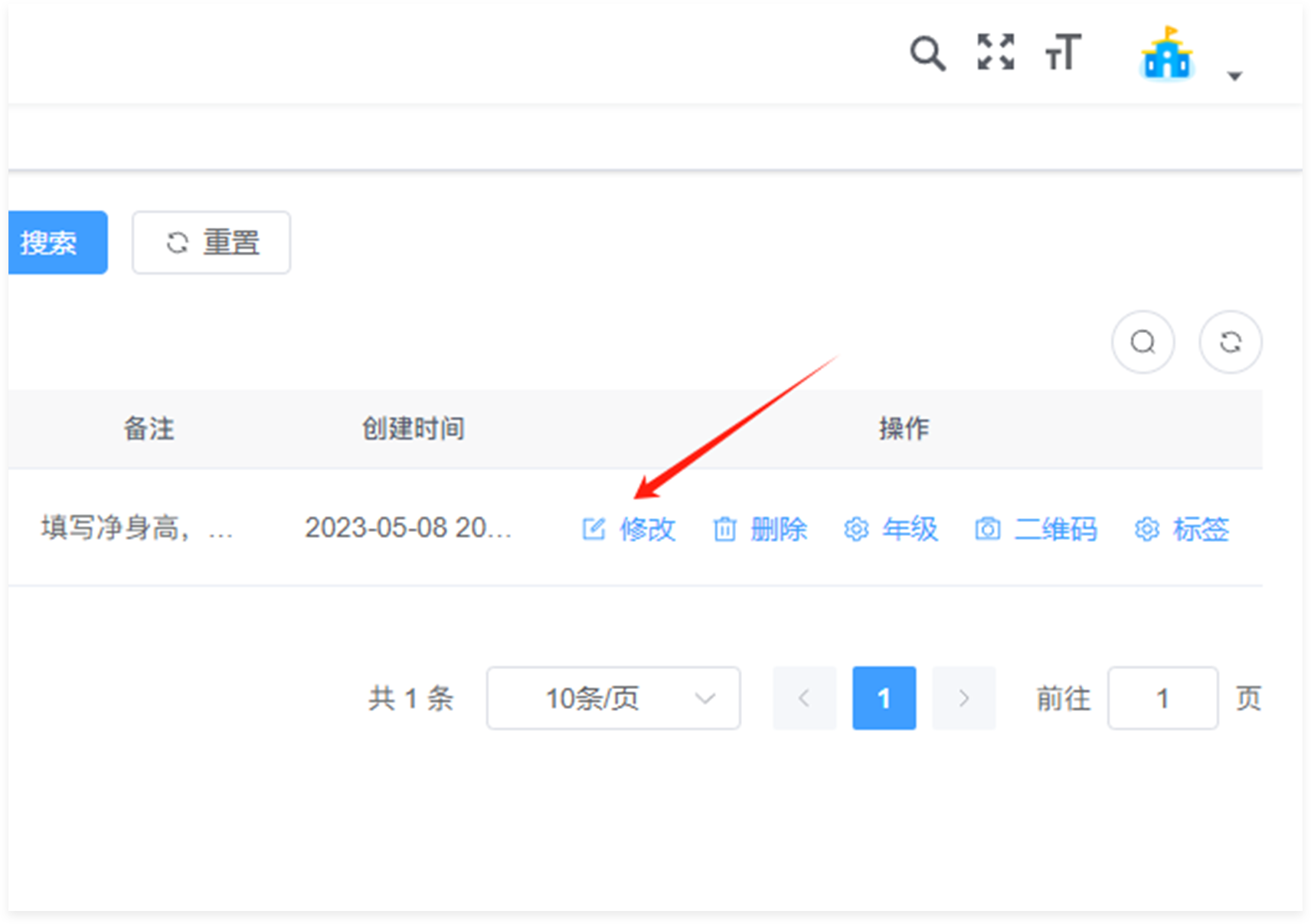The image size is (1311, 924).
Task: Refresh the table with round refresh button
Action: [1231, 342]
